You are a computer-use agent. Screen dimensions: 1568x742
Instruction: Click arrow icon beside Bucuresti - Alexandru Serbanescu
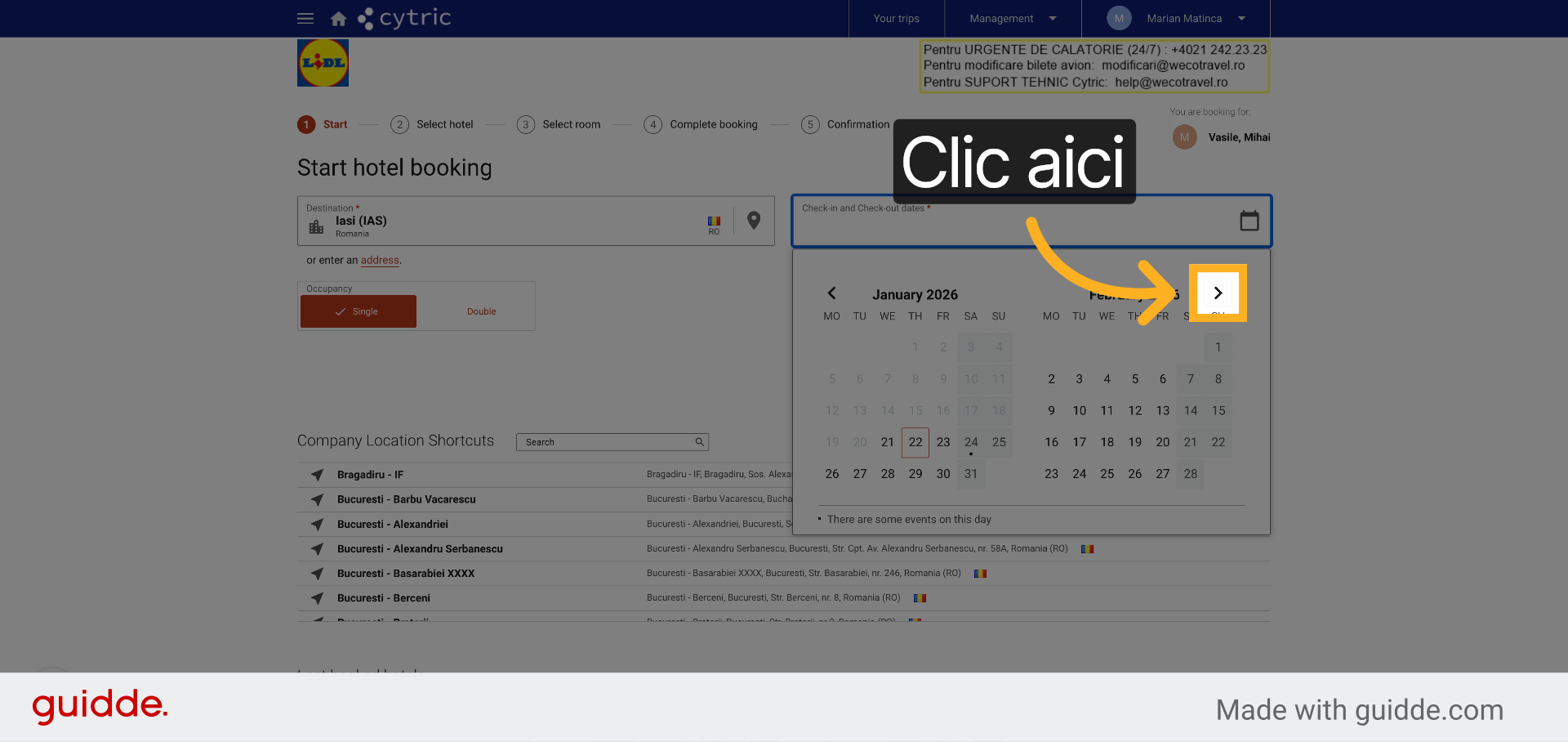(317, 549)
